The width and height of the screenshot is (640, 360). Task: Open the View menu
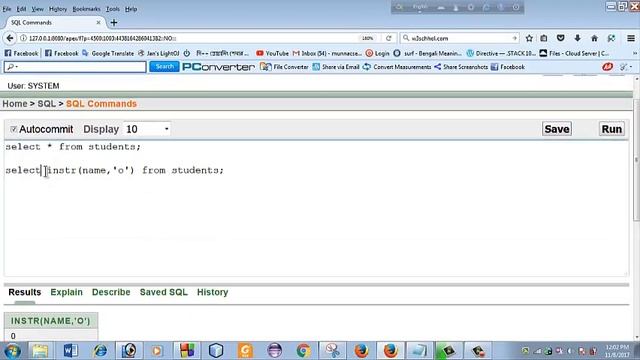click(37, 9)
